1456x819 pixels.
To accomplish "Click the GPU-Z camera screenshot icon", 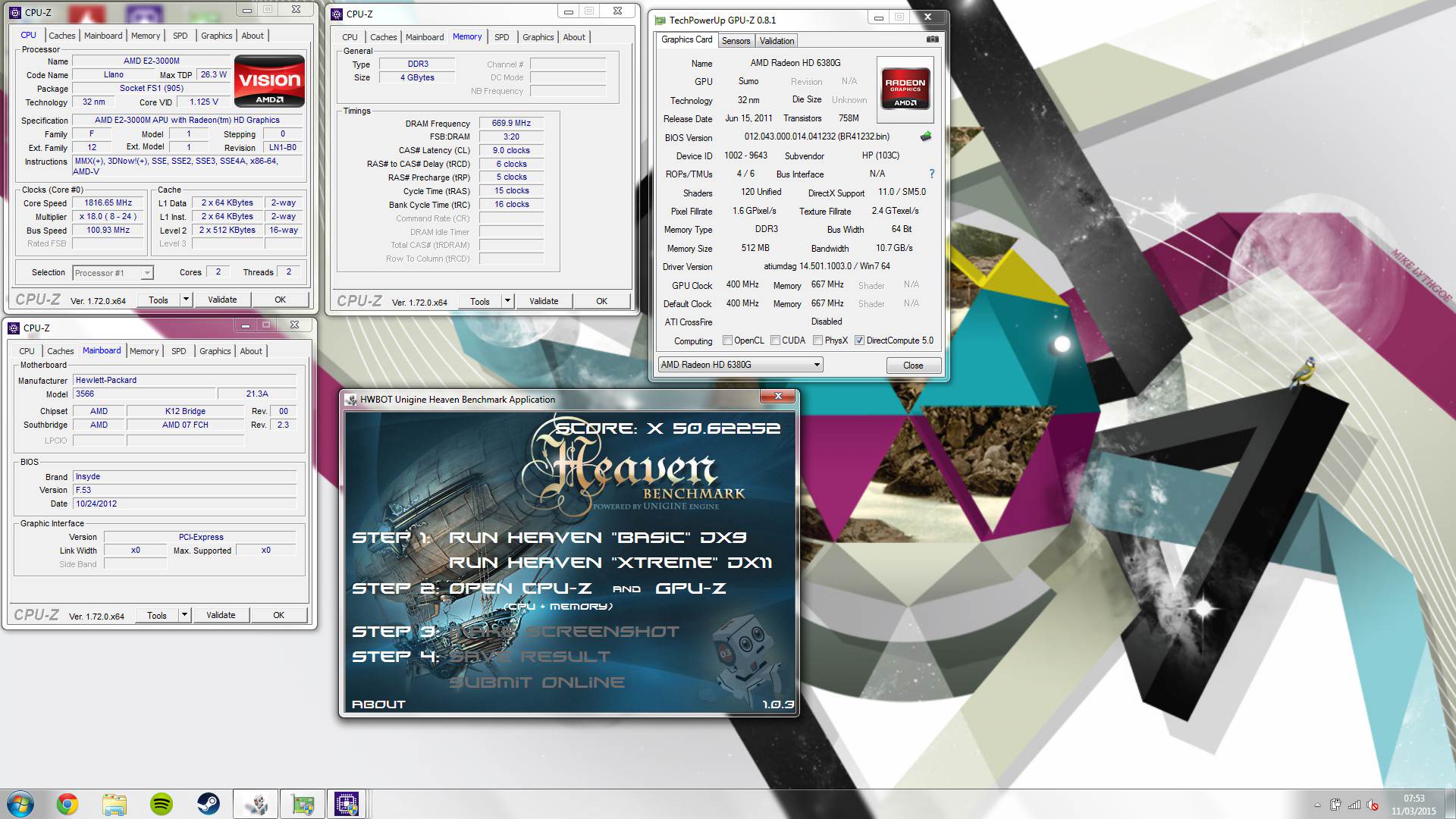I will pyautogui.click(x=933, y=39).
